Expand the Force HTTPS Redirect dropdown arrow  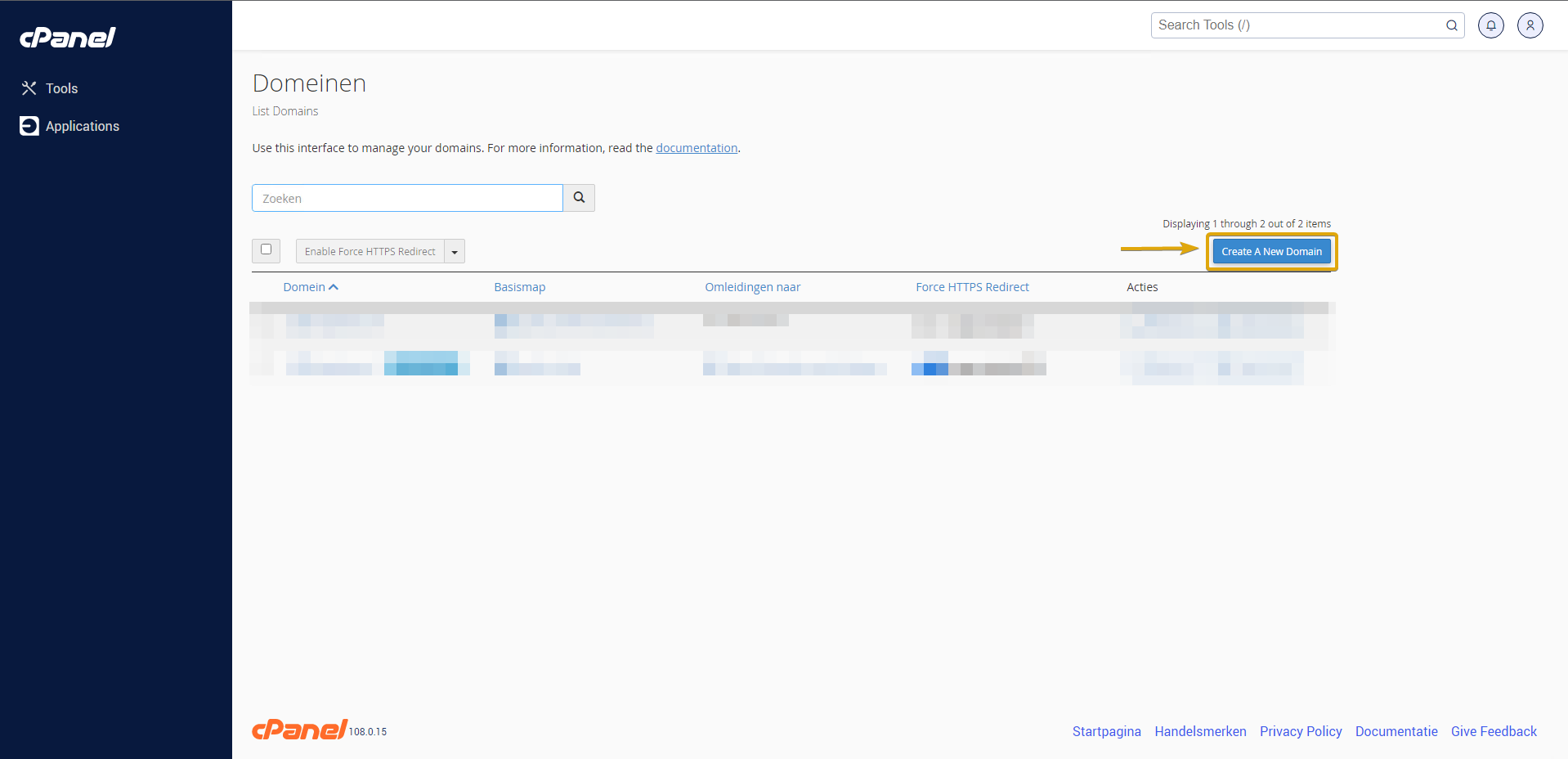pos(455,252)
